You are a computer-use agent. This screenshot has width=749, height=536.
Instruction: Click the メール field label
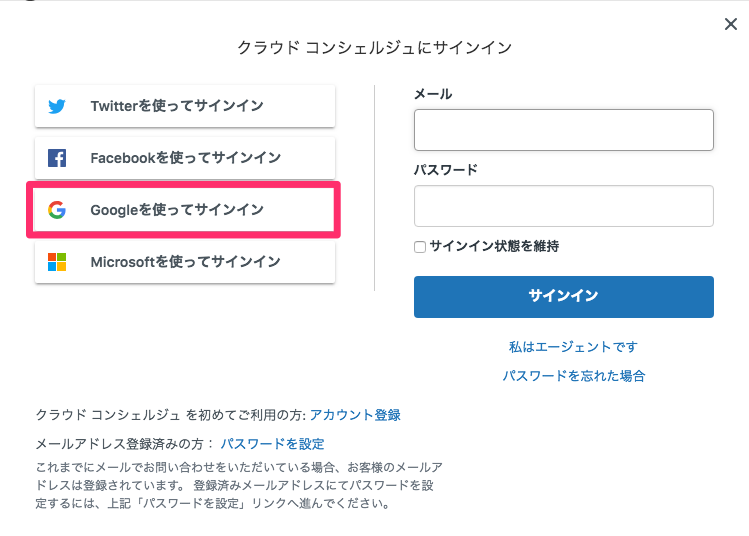tap(433, 94)
